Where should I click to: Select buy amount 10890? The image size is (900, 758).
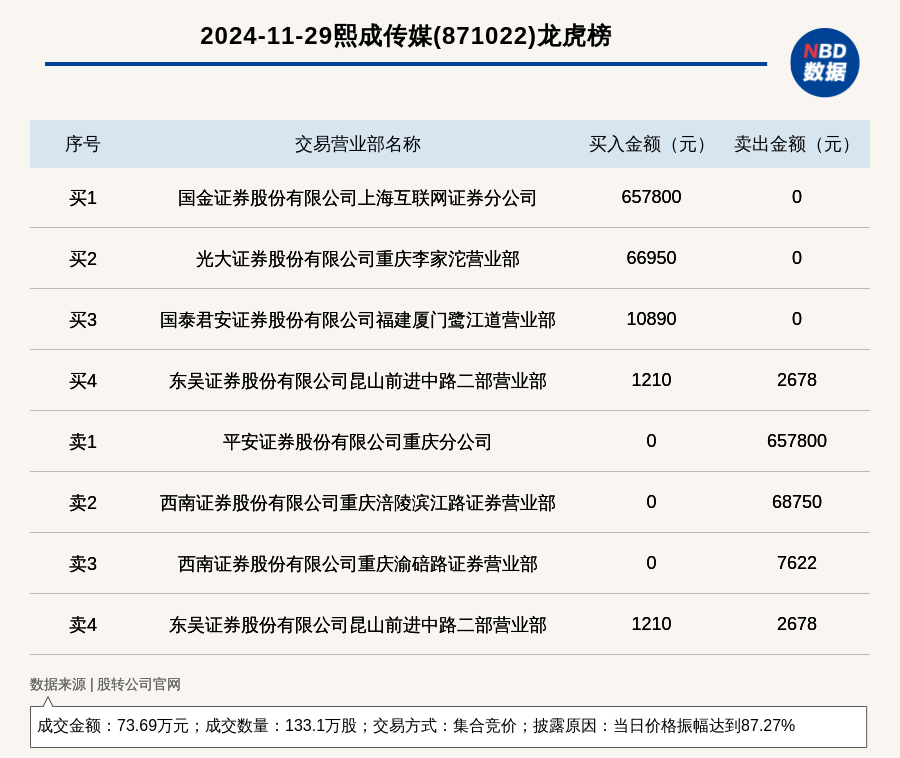(x=651, y=318)
